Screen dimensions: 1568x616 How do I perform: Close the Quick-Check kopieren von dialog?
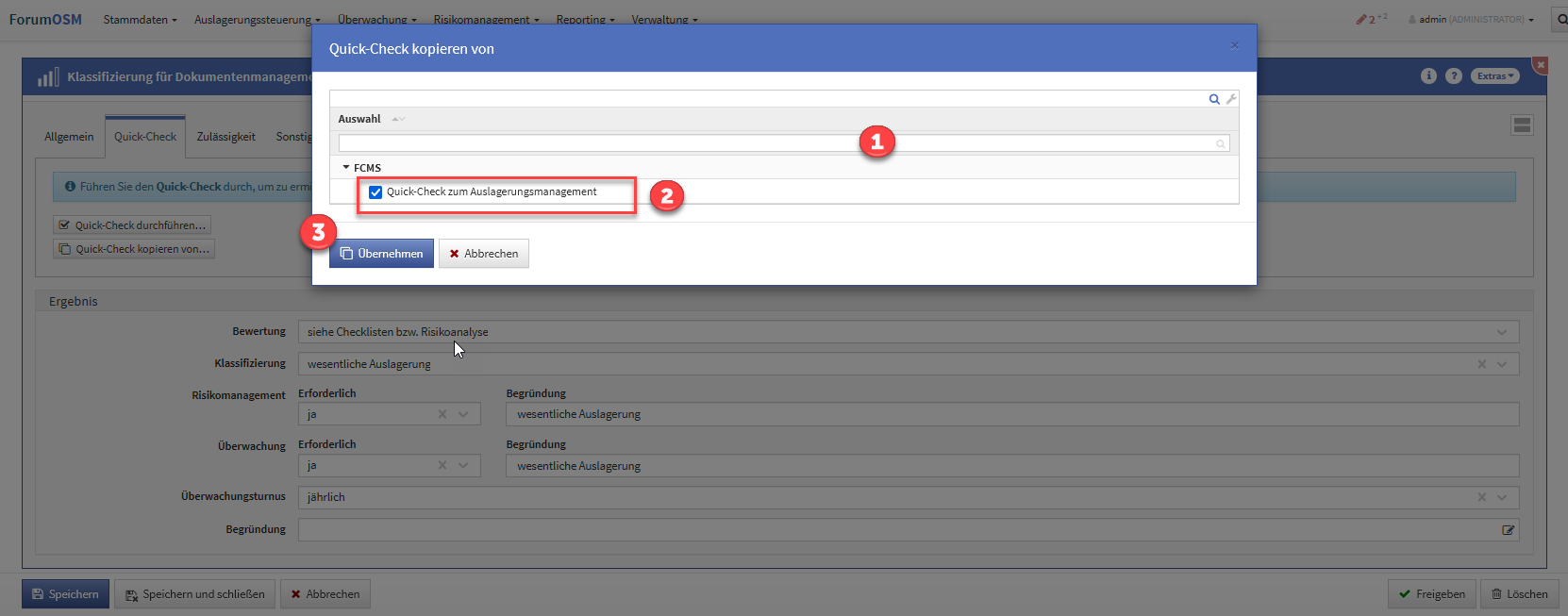(x=1234, y=45)
